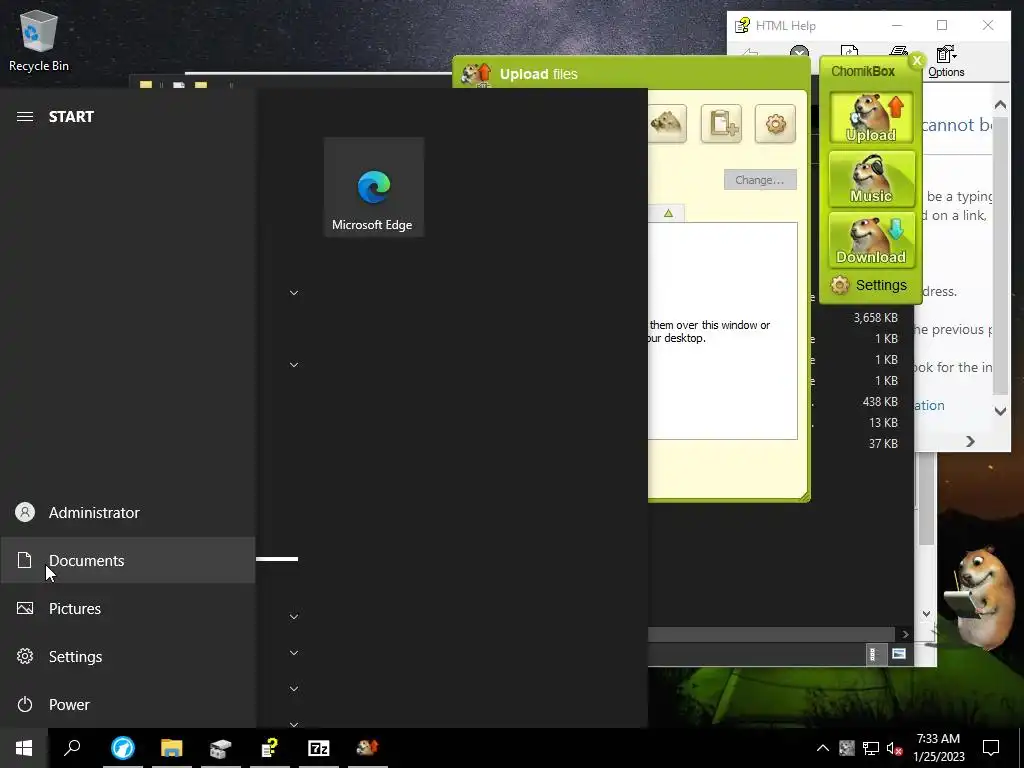Select the 3,658 KB file size entry
This screenshot has height=768, width=1024.
pos(876,317)
